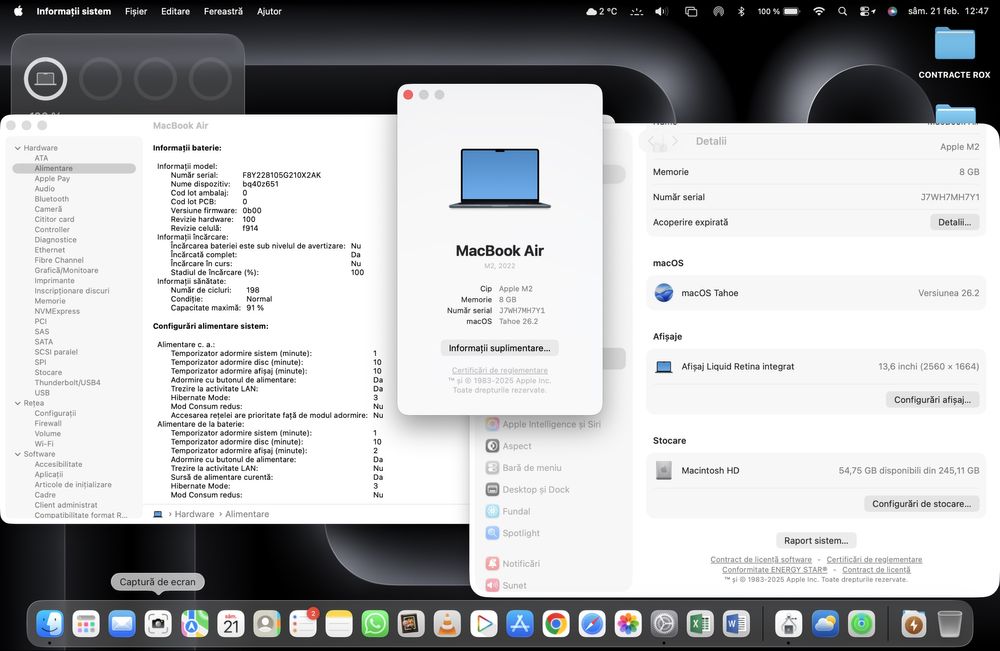Open the Informații sistem menu

point(73,11)
